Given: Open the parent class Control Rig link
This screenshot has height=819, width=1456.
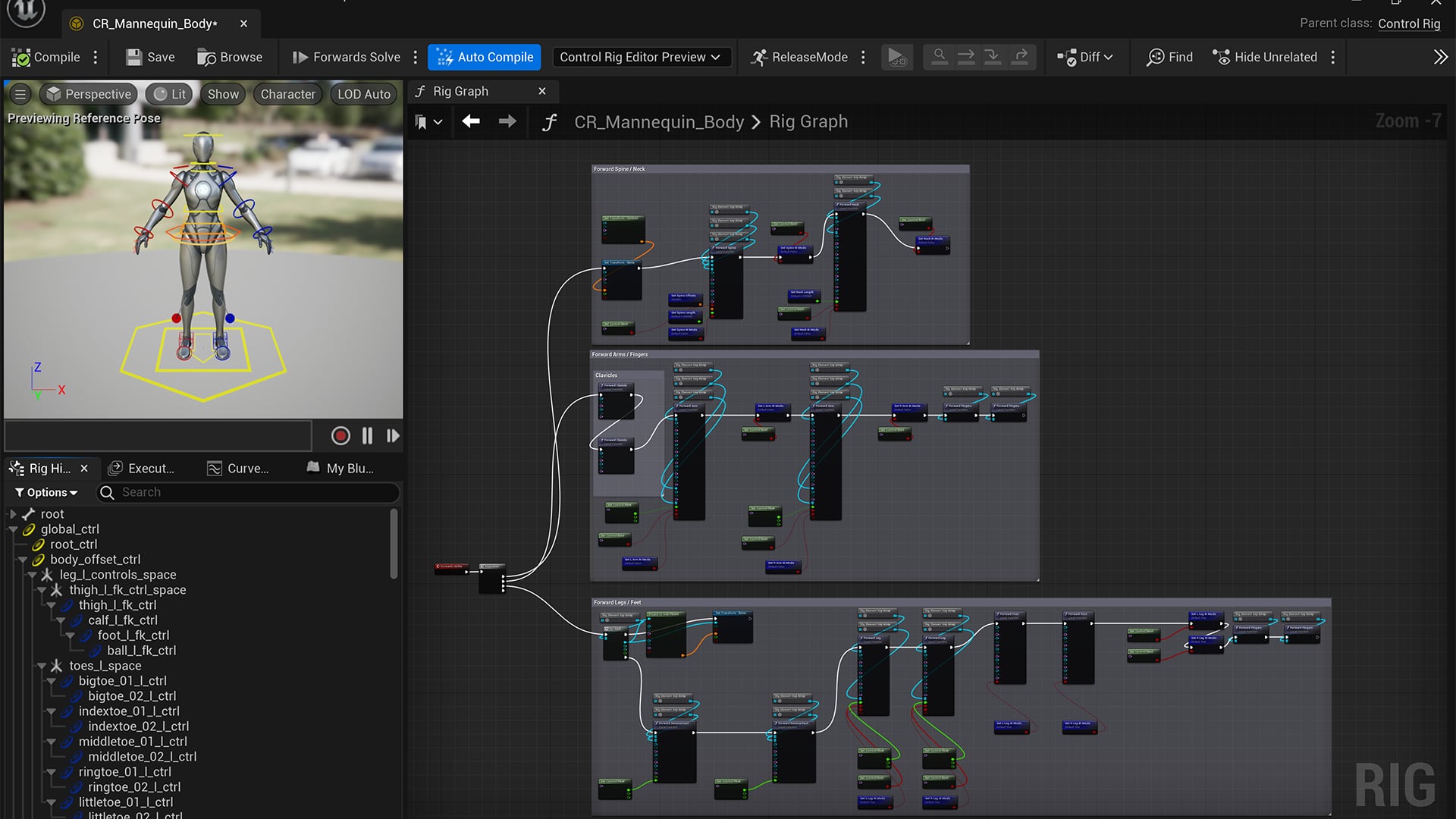Looking at the screenshot, I should tap(1408, 24).
